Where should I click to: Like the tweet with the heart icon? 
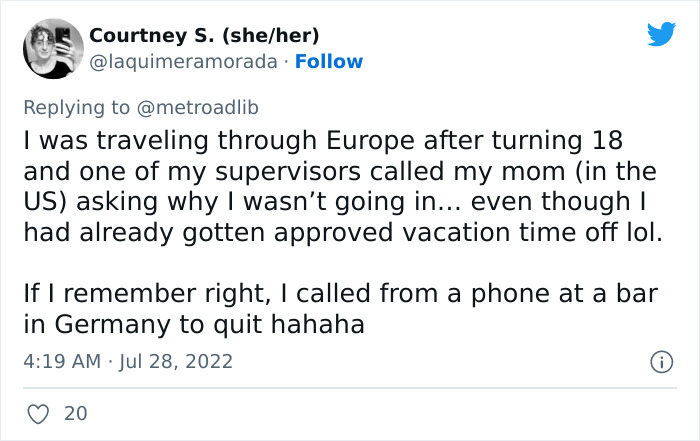pyautogui.click(x=36, y=412)
